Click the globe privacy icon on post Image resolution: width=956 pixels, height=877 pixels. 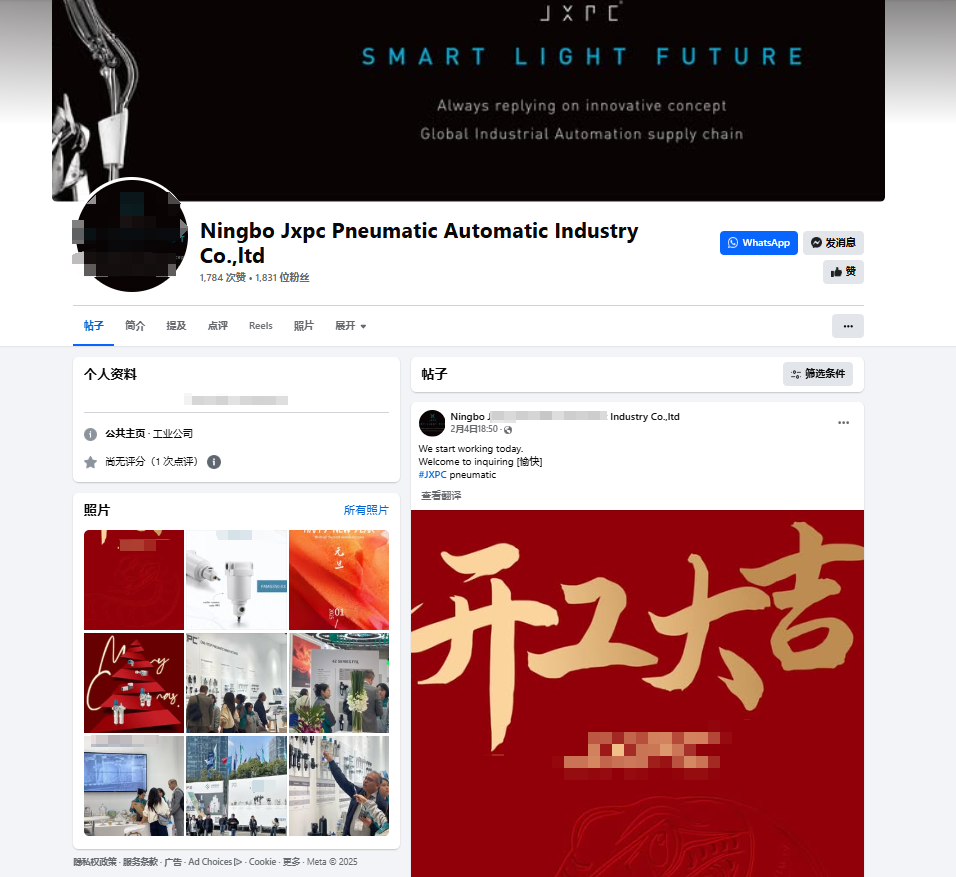(508, 430)
